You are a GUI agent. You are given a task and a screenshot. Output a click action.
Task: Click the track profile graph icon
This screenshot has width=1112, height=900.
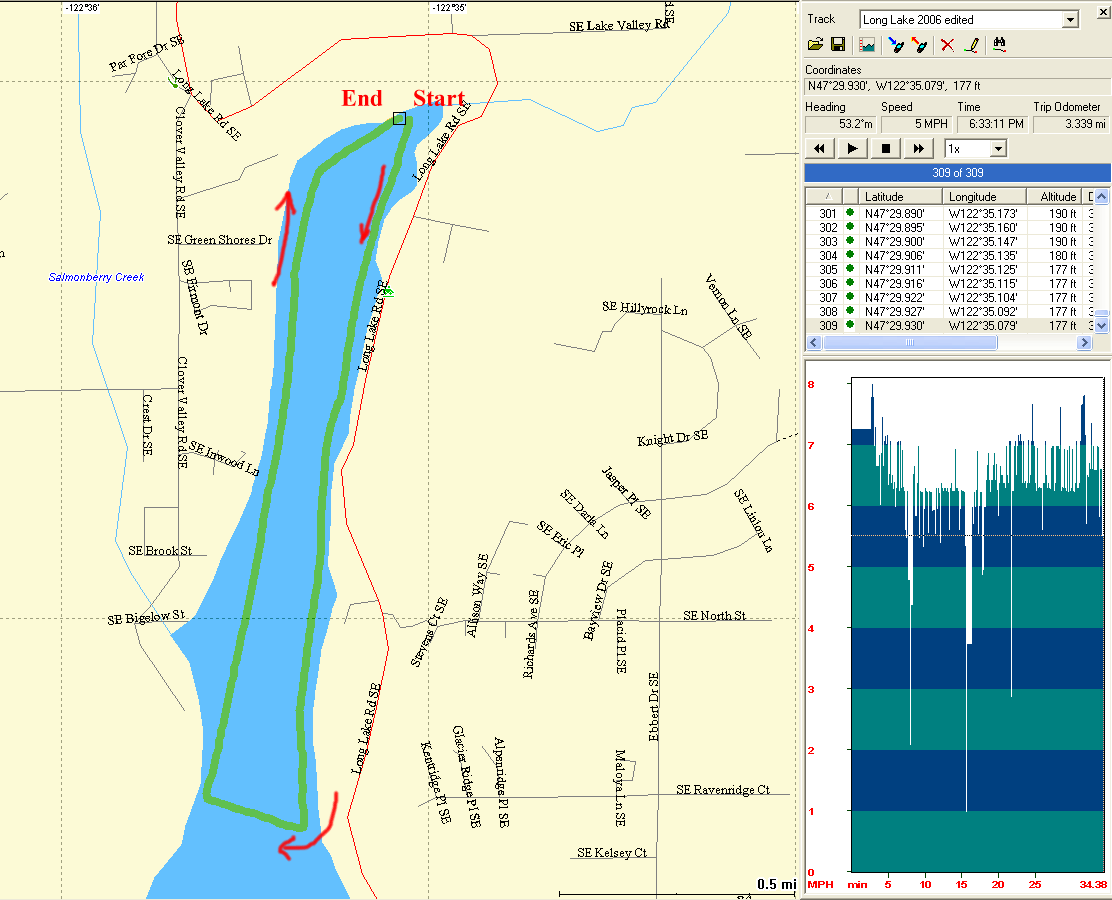(x=866, y=45)
